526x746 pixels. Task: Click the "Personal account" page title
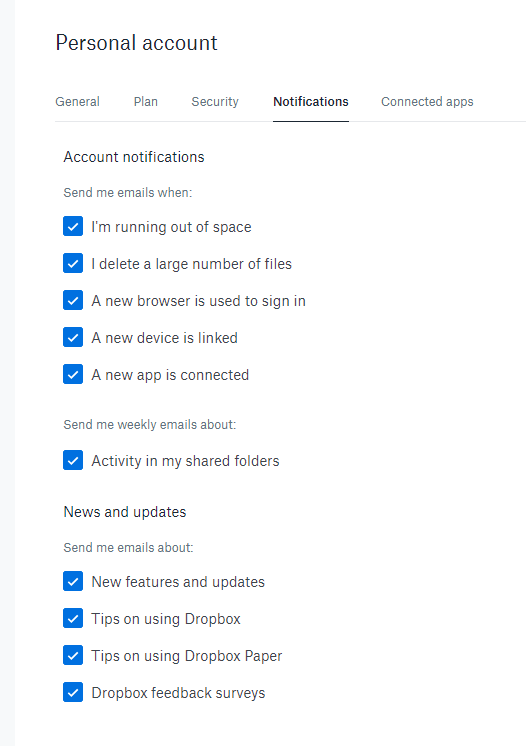pyautogui.click(x=136, y=43)
